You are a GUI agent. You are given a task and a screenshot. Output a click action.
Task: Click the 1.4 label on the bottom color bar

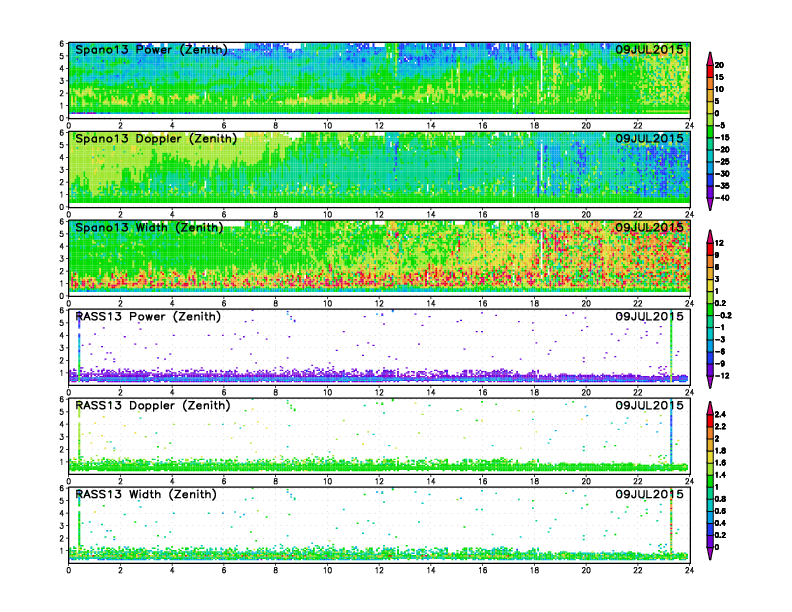pyautogui.click(x=720, y=475)
